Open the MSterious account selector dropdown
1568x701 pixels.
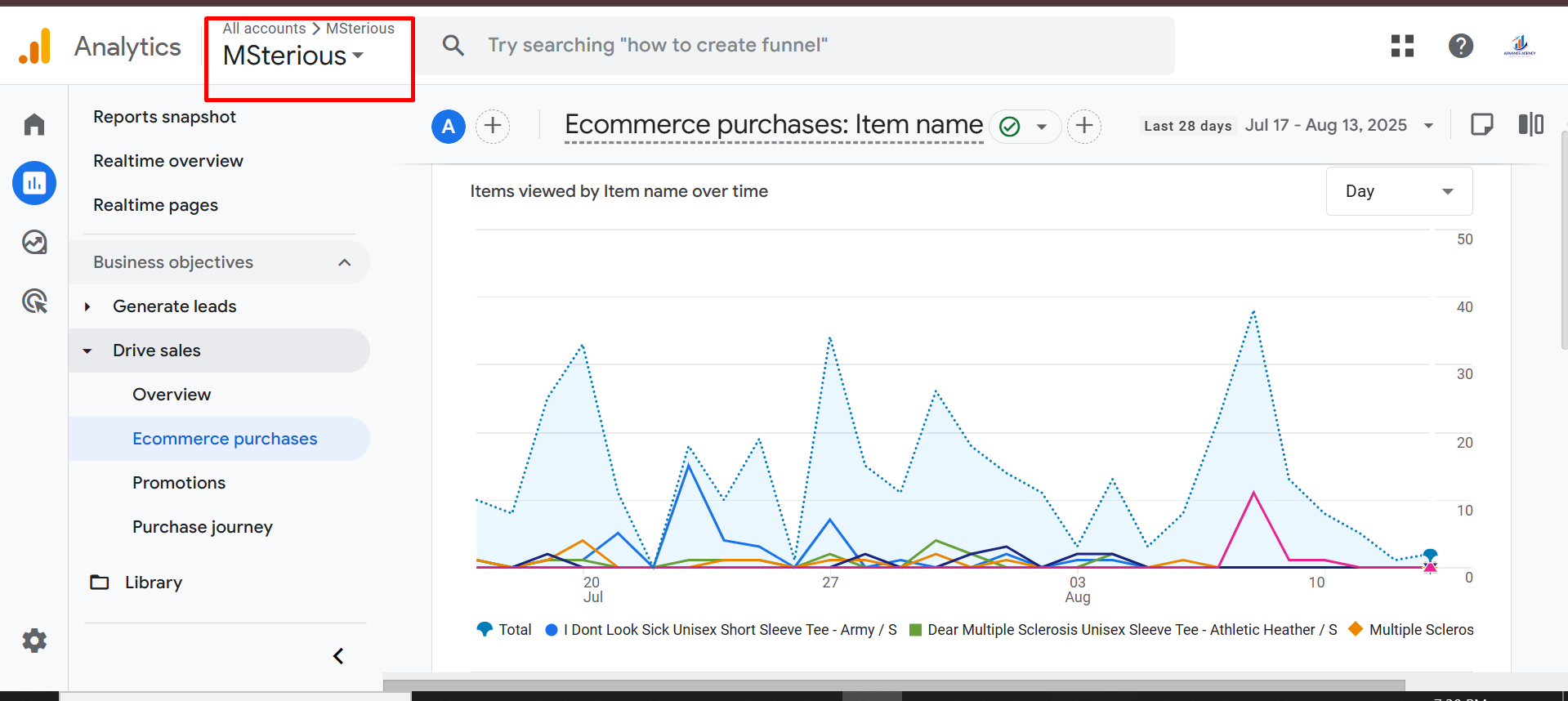[x=294, y=56]
